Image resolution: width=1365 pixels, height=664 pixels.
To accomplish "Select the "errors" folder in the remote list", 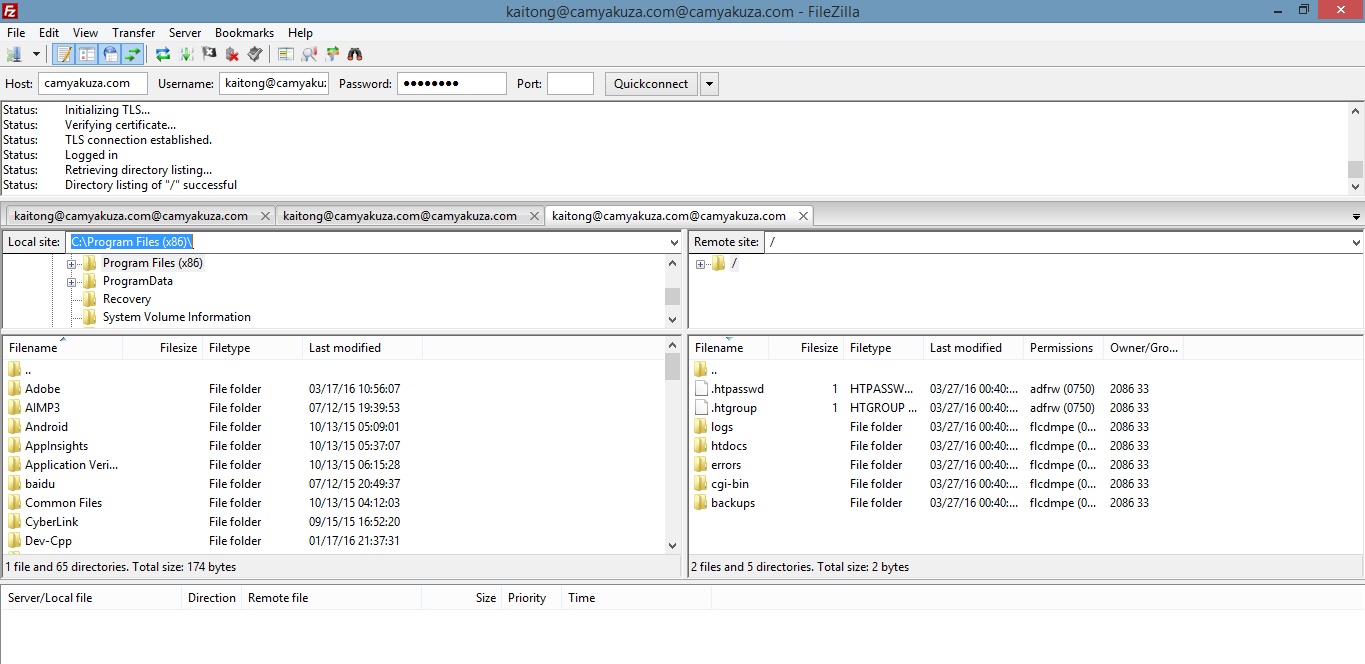I will (1025, 465).
